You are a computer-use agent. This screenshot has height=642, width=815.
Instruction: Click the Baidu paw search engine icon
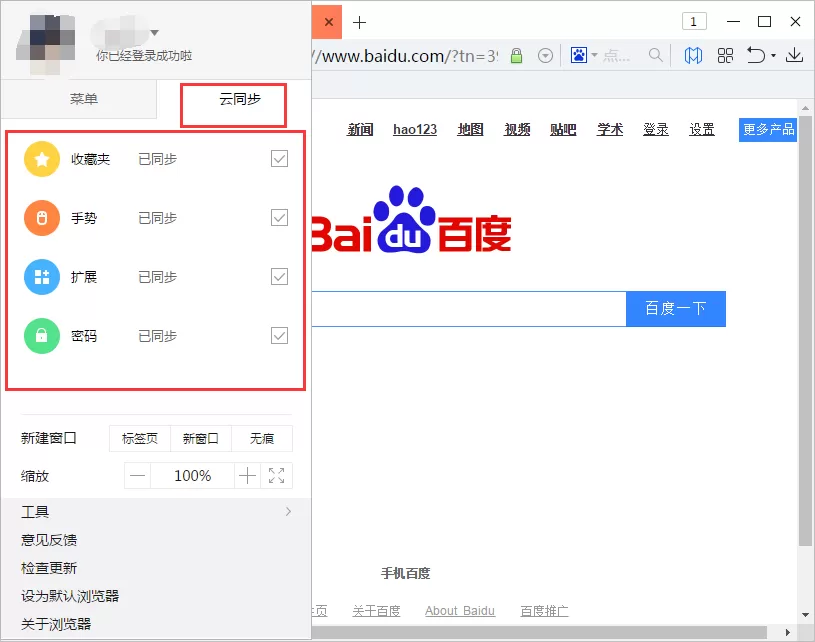579,55
